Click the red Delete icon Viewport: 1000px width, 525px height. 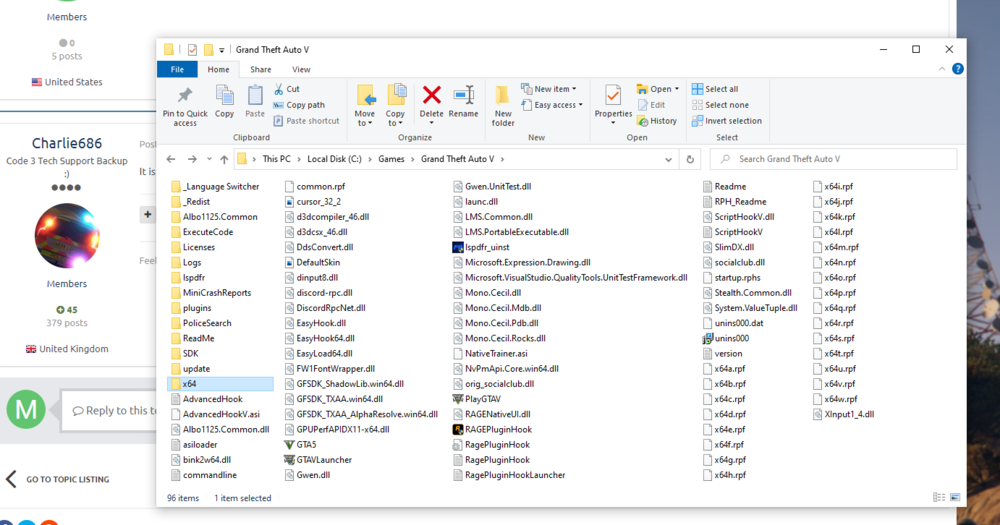tap(432, 95)
